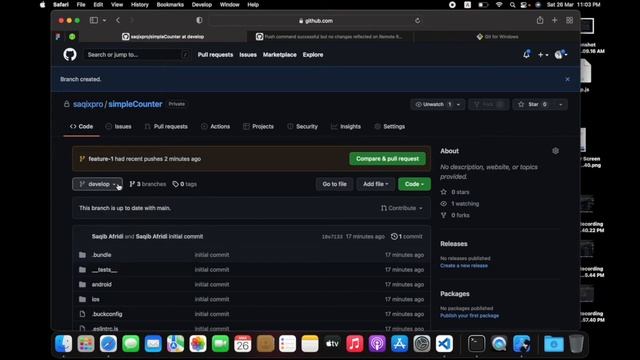Open the Develop menu in menu bar
This screenshot has width=640, height=360.
(202, 5)
